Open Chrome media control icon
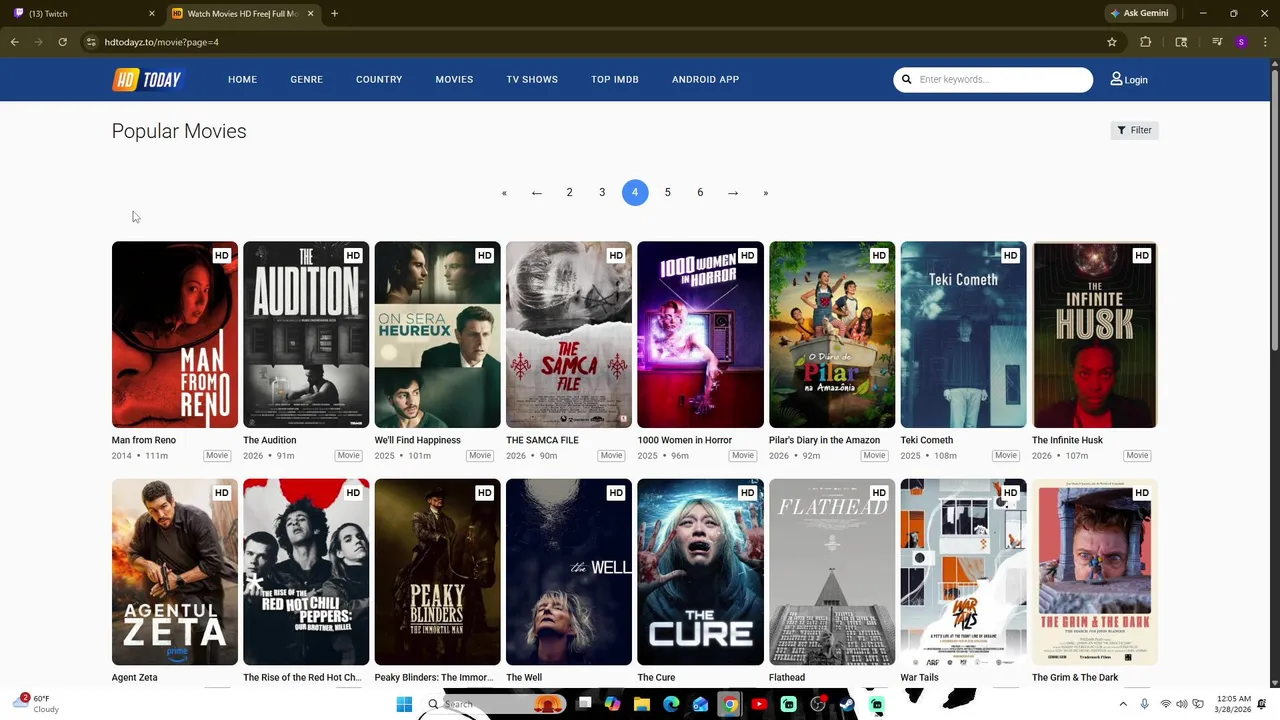1280x720 pixels. click(1217, 42)
